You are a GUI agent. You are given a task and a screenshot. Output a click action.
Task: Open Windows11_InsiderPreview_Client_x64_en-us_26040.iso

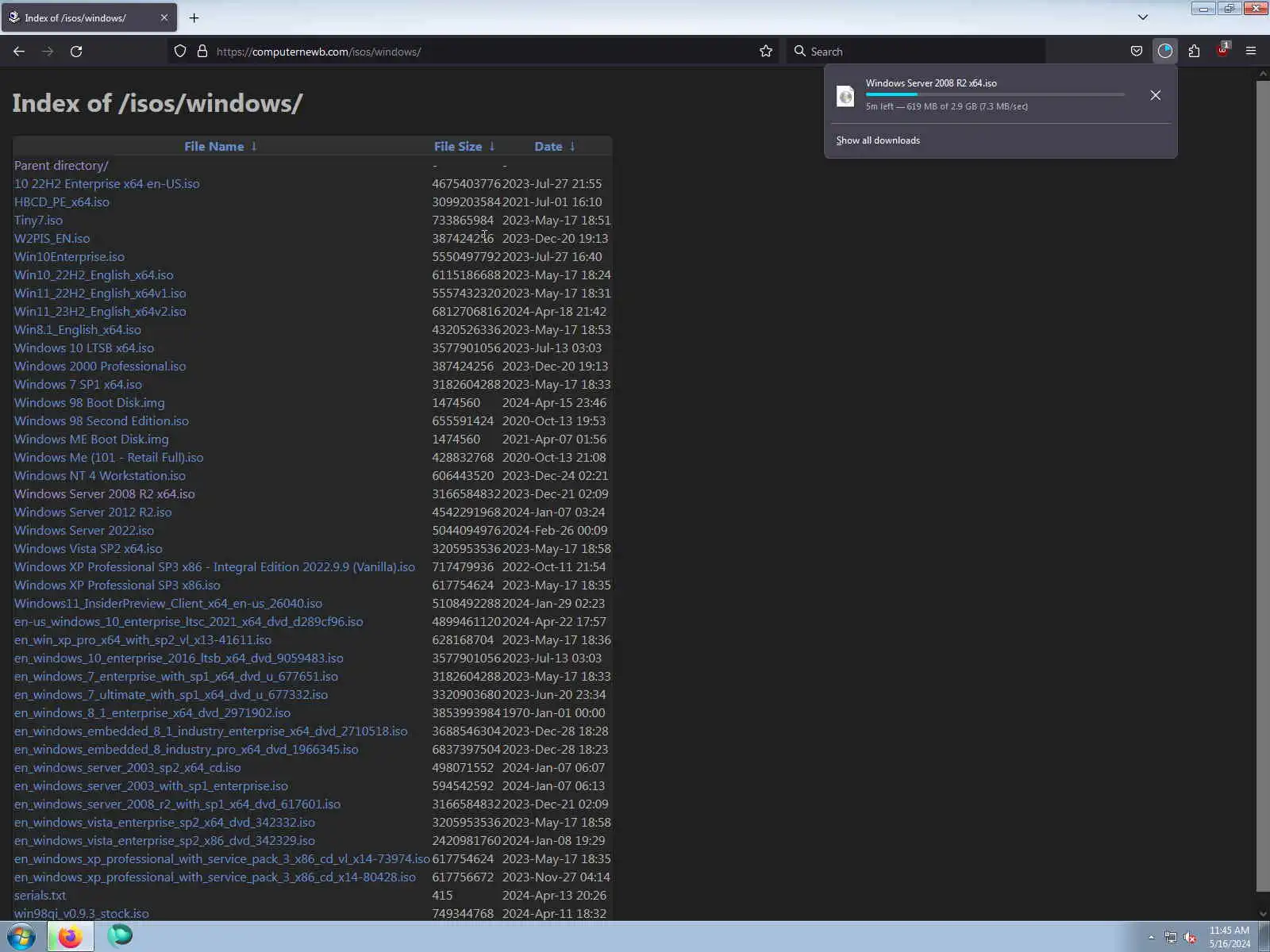click(168, 604)
